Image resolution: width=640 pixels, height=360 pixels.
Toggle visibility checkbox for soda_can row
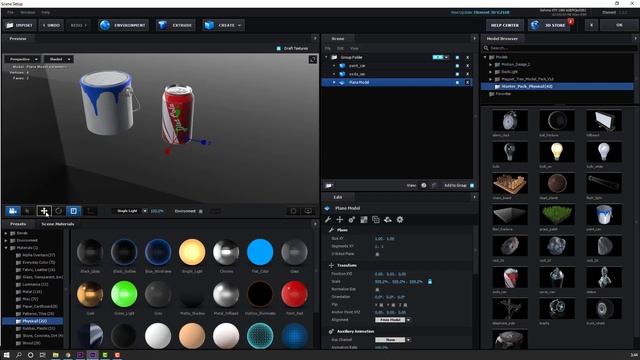click(x=457, y=74)
